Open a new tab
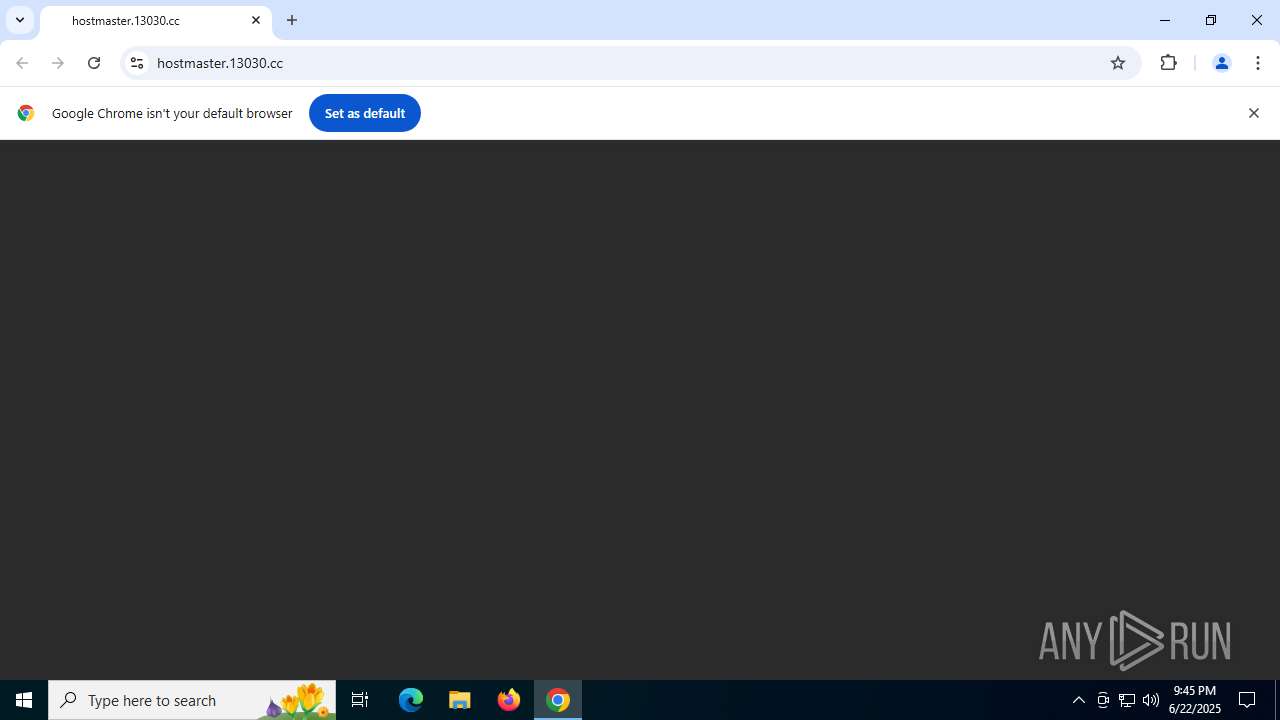Image resolution: width=1280 pixels, height=720 pixels. point(292,20)
